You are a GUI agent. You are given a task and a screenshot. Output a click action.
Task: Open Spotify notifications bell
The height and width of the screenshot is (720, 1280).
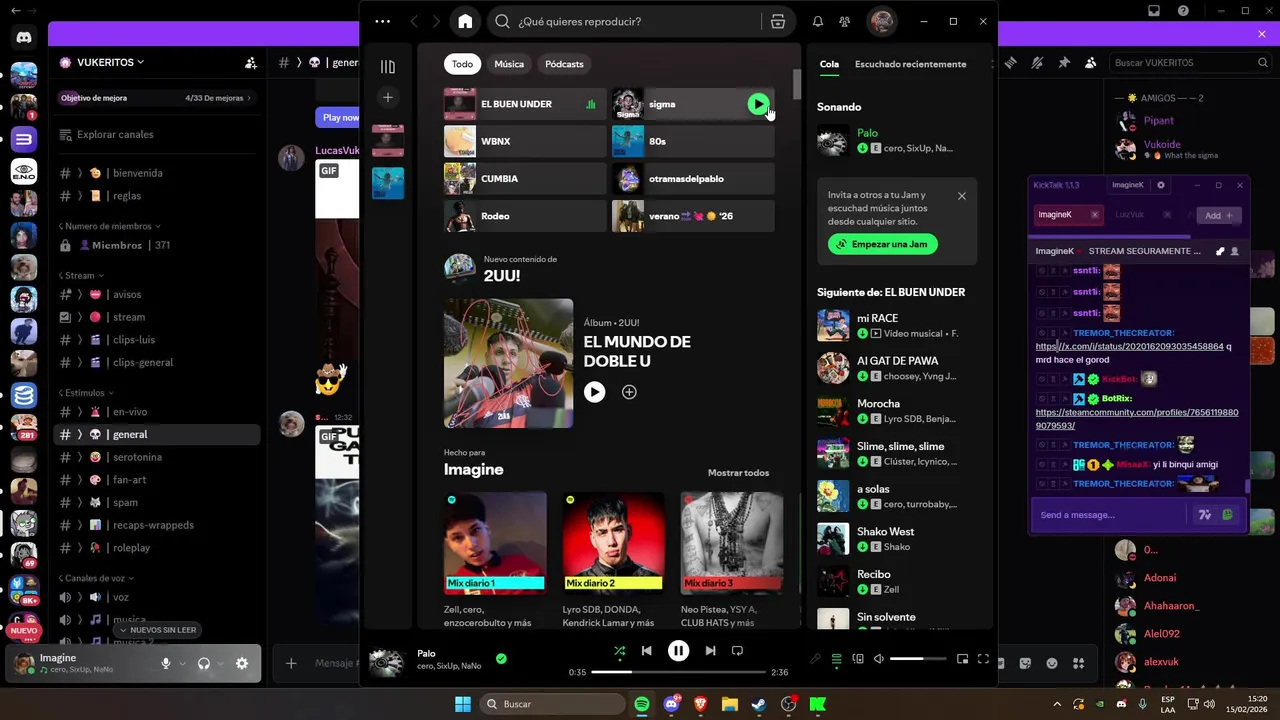[818, 21]
